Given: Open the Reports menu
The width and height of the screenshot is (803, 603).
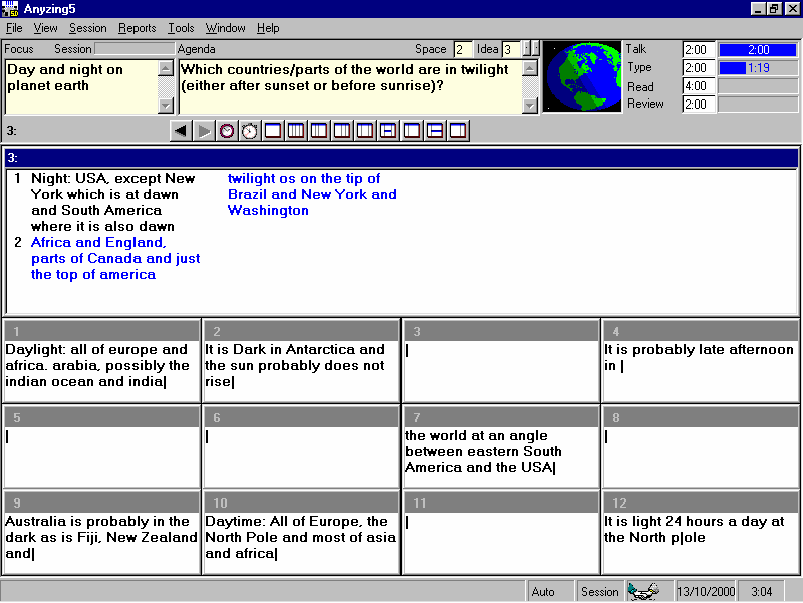Looking at the screenshot, I should pyautogui.click(x=137, y=28).
